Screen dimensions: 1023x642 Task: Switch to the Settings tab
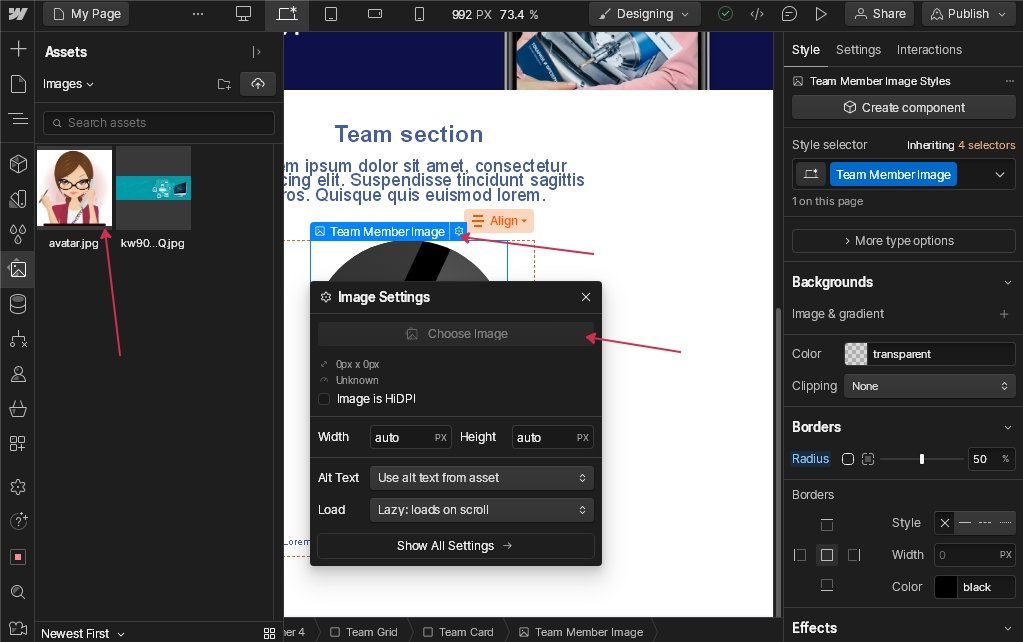pos(858,50)
